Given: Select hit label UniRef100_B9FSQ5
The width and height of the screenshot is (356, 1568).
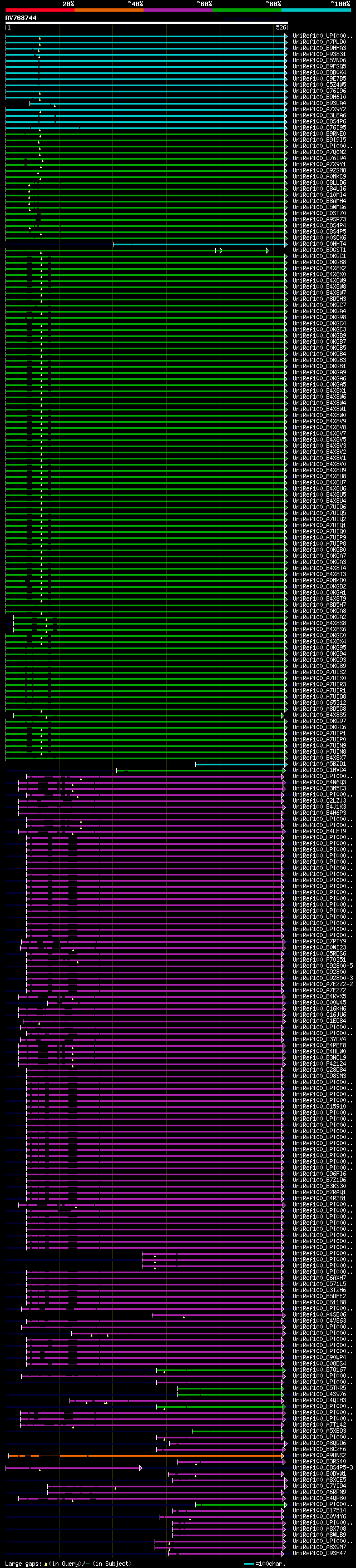Looking at the screenshot, I should tap(319, 67).
